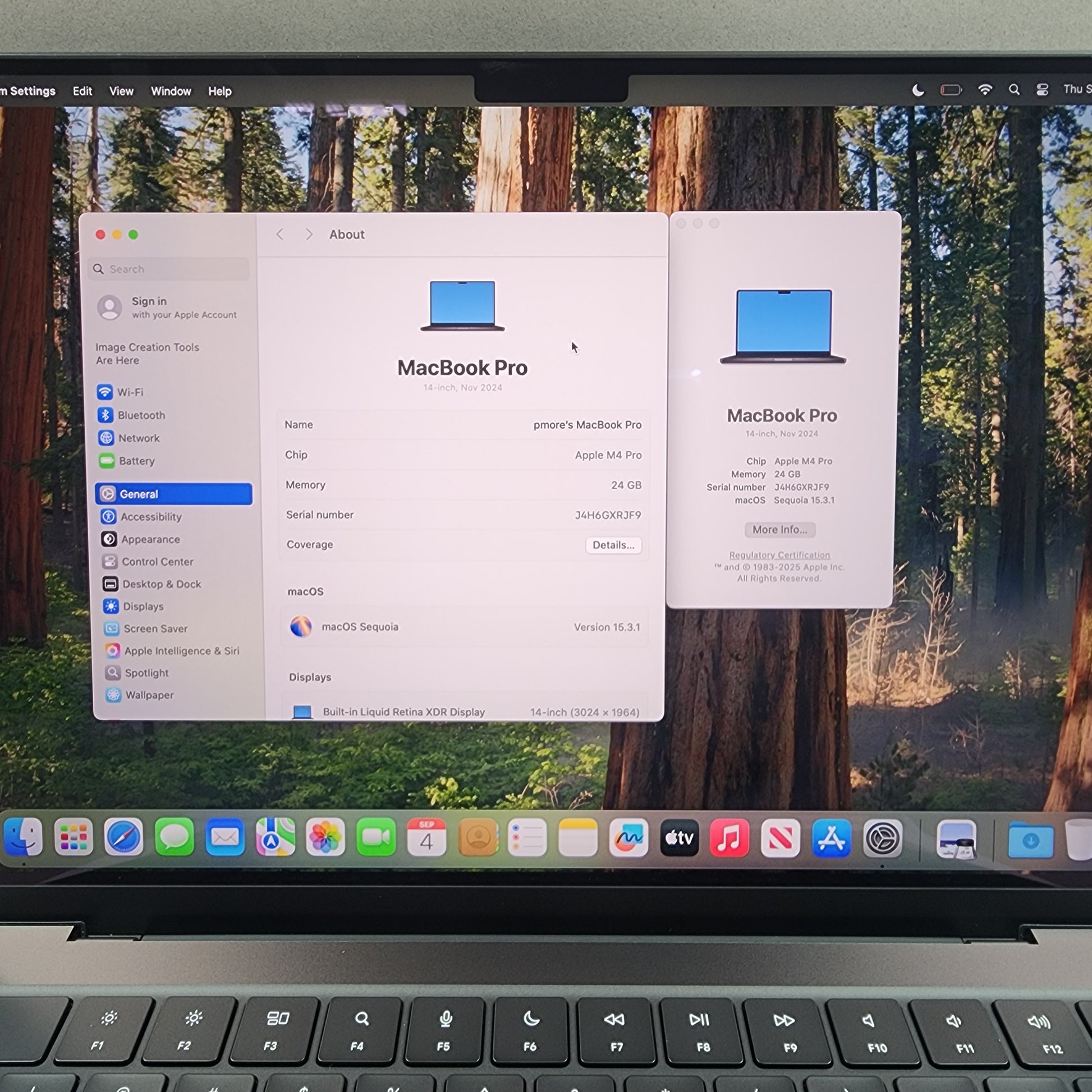Go back with the back chevron

click(x=279, y=235)
